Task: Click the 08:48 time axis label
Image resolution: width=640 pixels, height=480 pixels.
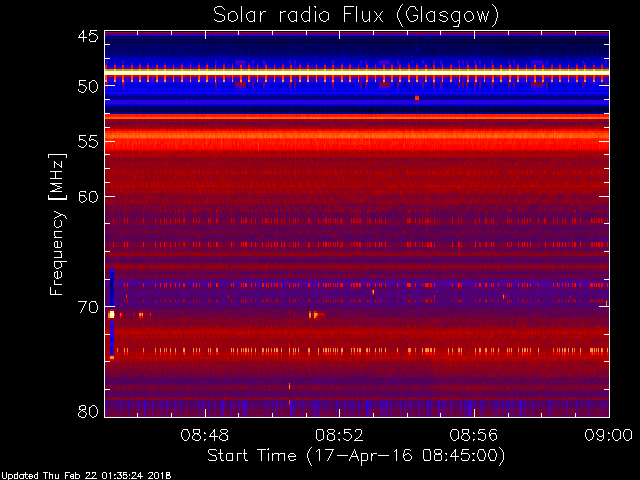Action: pyautogui.click(x=204, y=435)
